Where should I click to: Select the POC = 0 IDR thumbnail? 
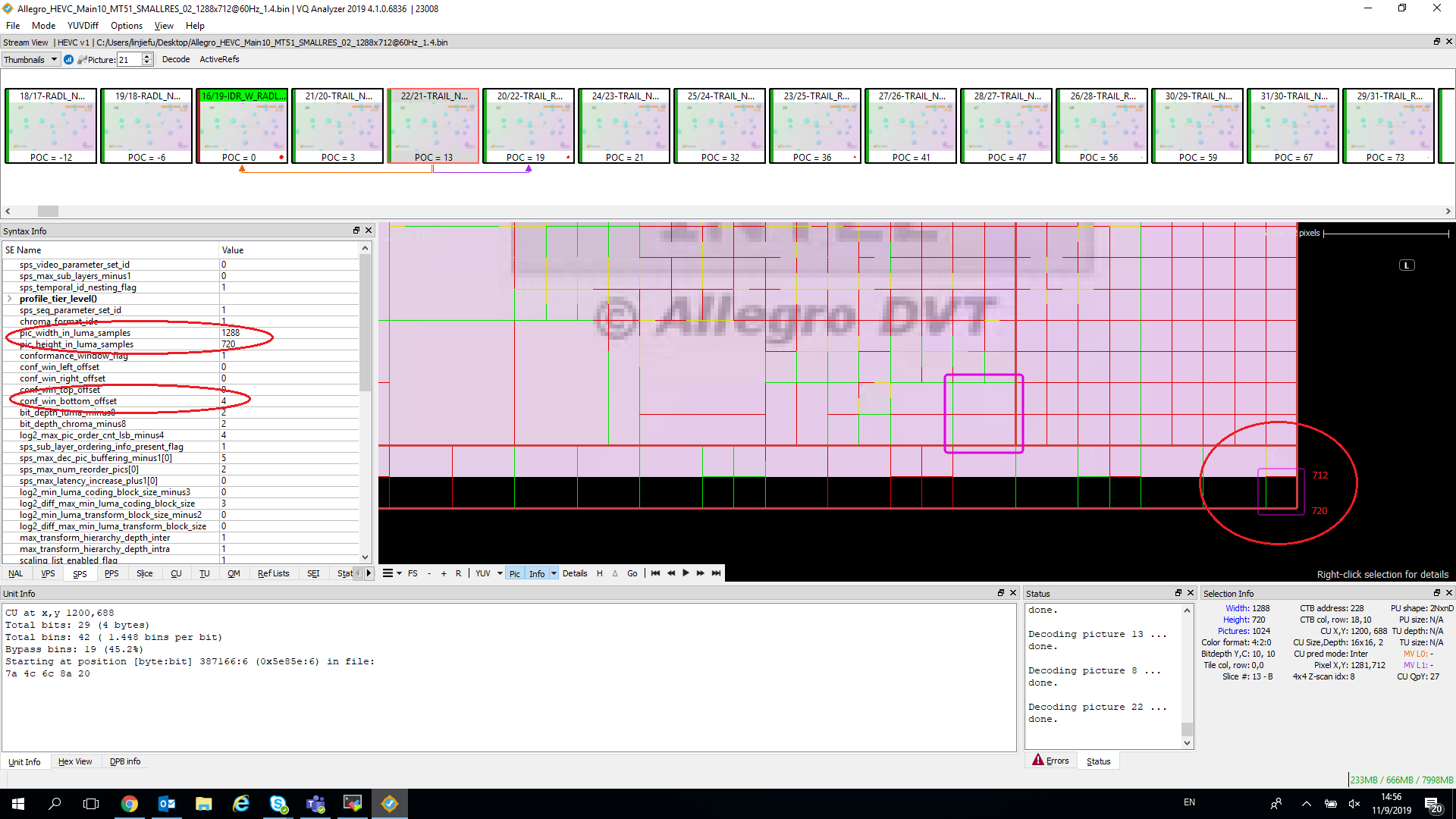click(x=241, y=125)
